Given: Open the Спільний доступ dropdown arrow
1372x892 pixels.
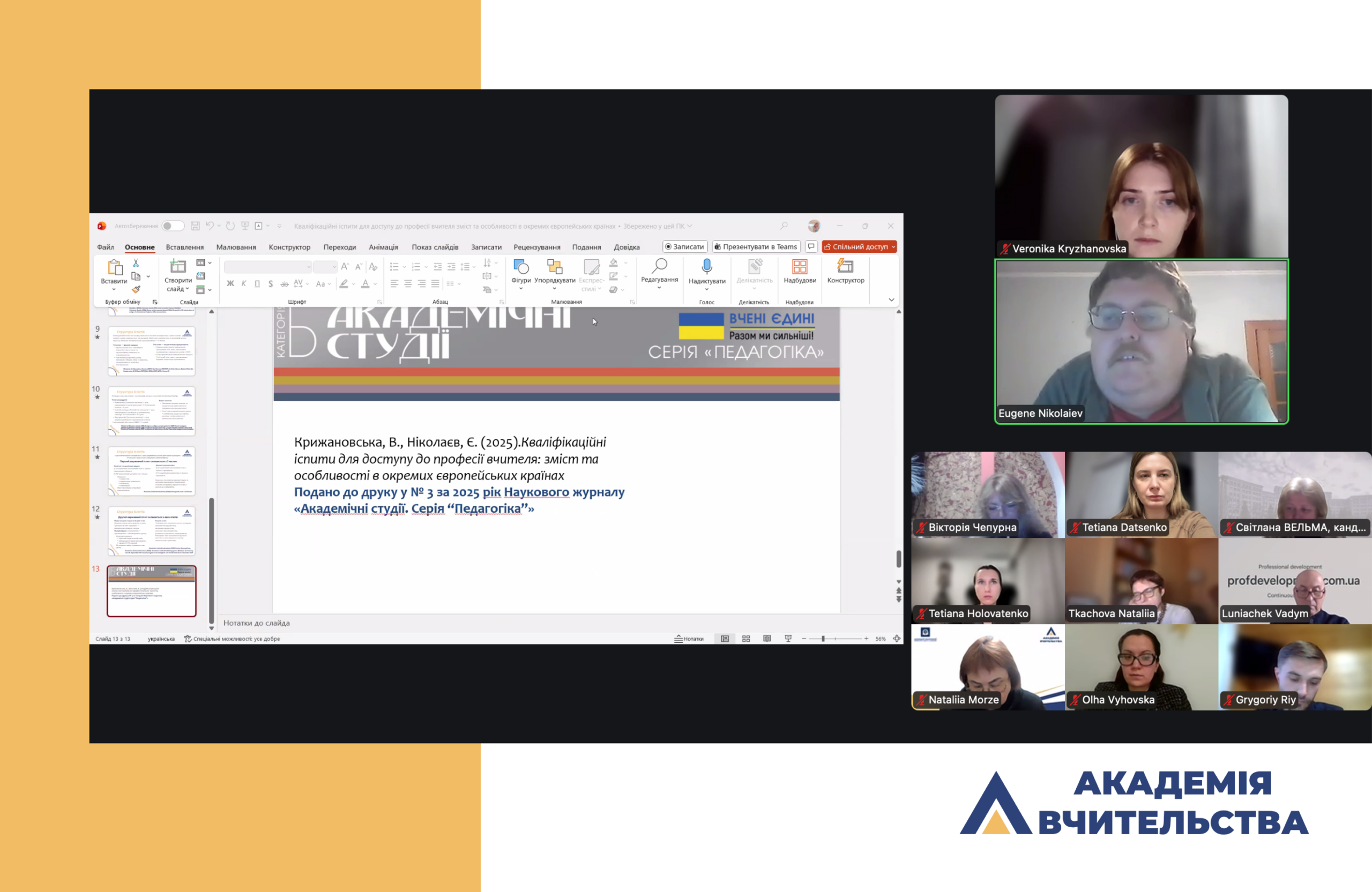Looking at the screenshot, I should coord(893,246).
